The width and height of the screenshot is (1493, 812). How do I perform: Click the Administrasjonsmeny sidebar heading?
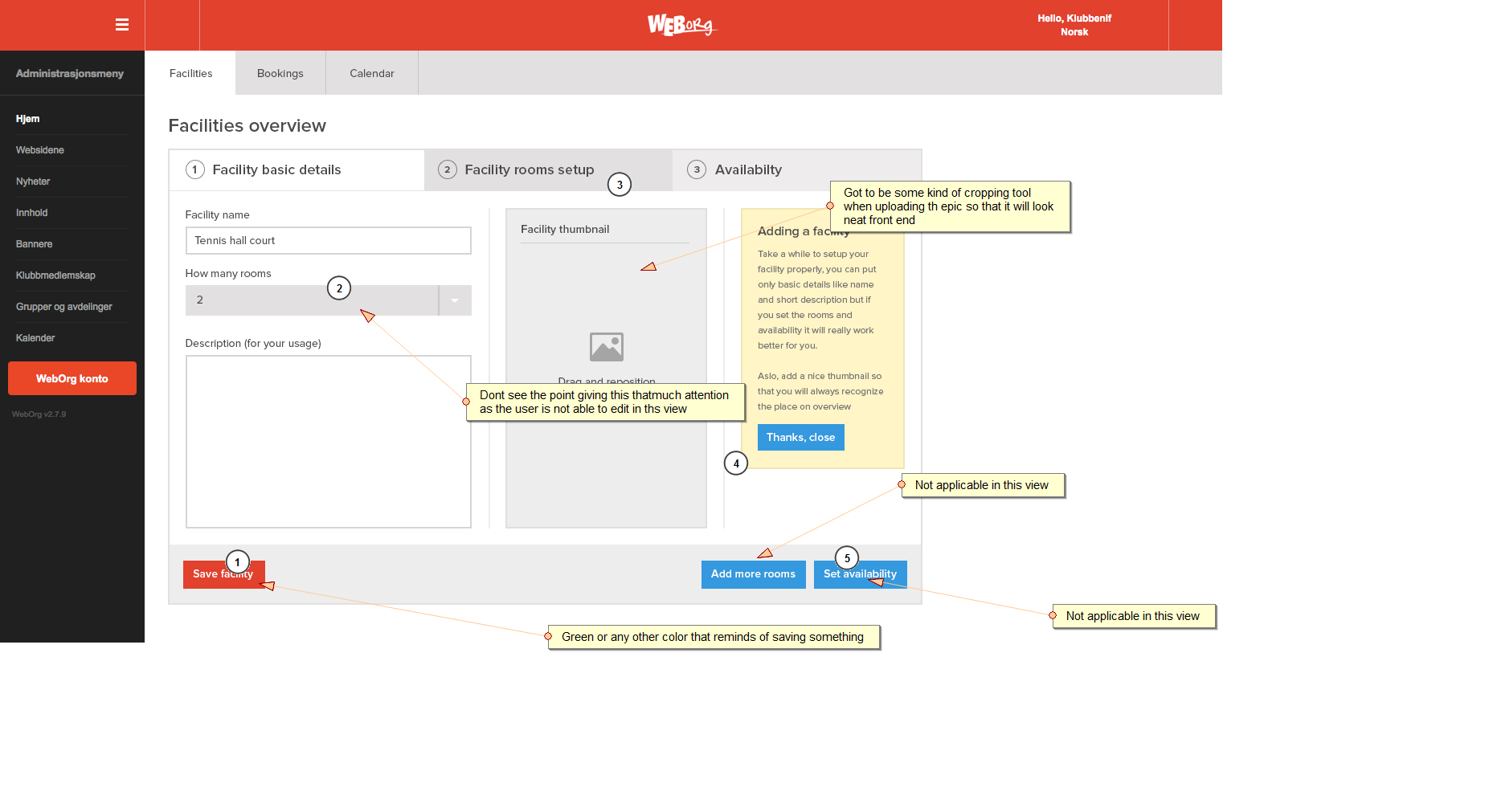[x=70, y=73]
